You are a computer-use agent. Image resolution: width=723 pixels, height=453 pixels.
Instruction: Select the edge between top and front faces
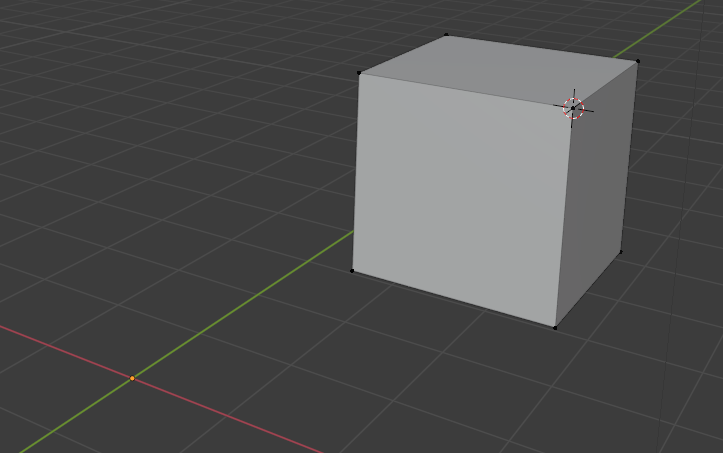coord(466,90)
